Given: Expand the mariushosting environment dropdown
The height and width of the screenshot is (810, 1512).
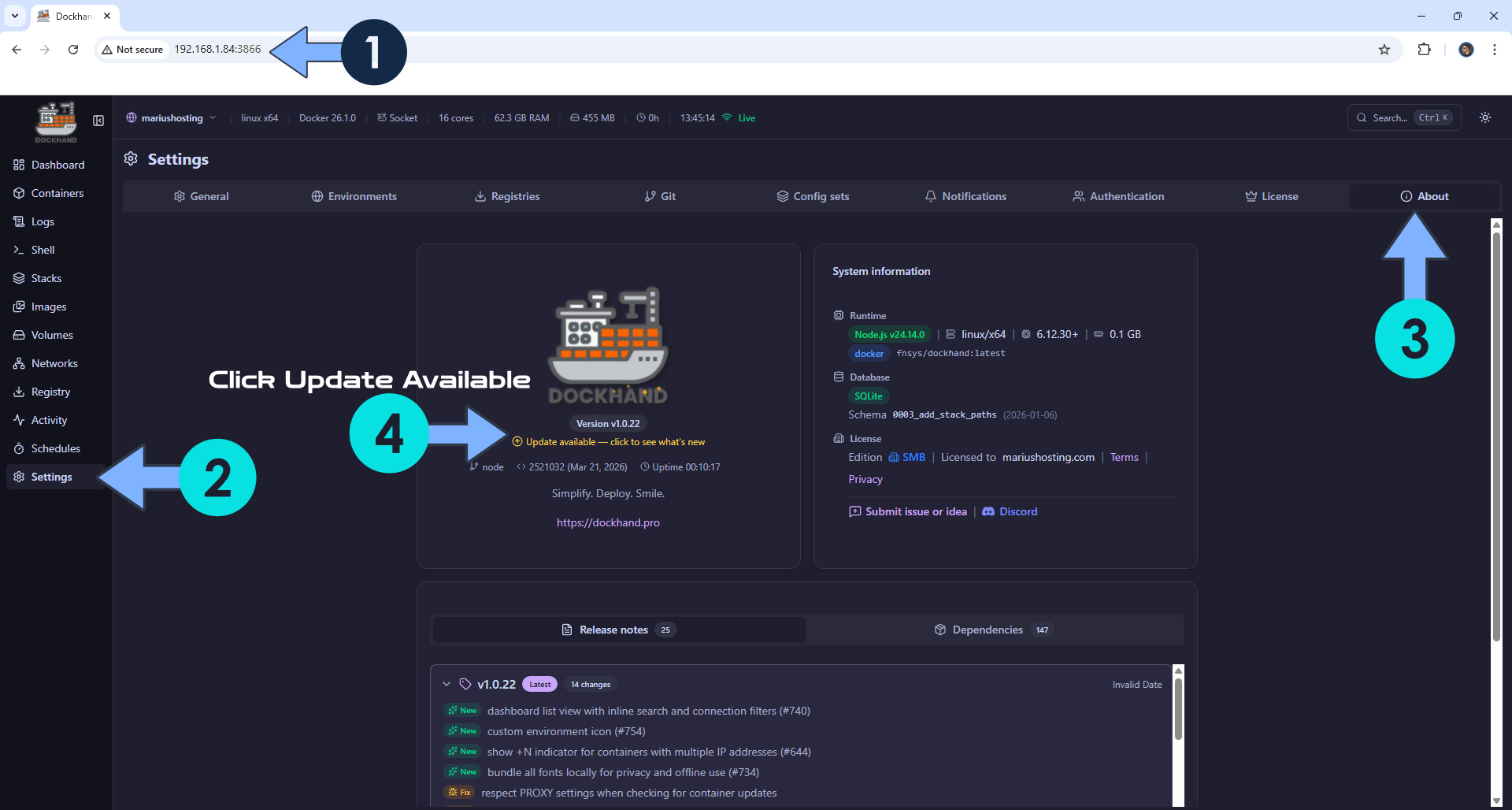Looking at the screenshot, I should (x=213, y=117).
